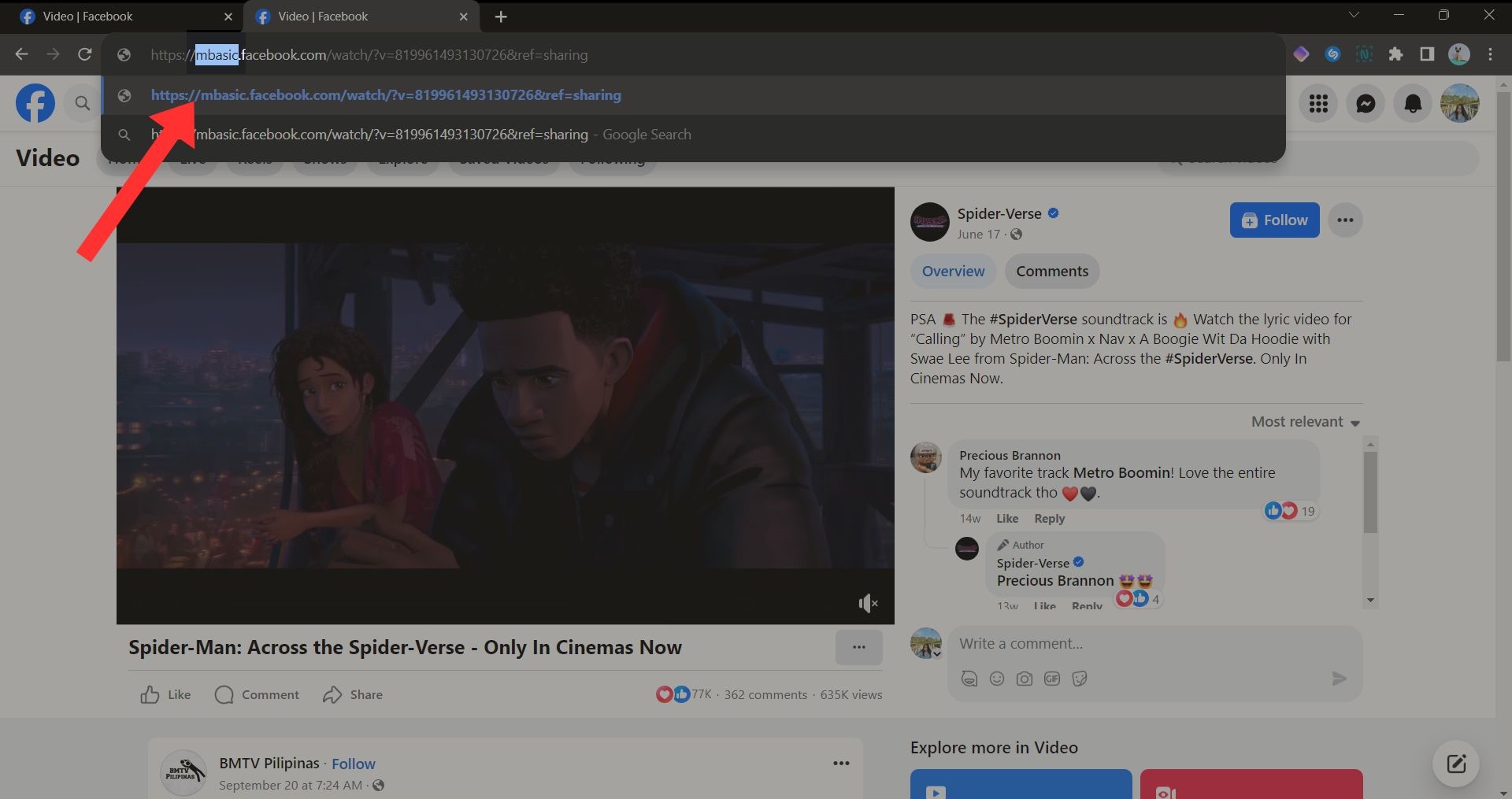Screen dimensions: 1512x799
Task: Like the Spider-Verse video
Action: pos(165,695)
